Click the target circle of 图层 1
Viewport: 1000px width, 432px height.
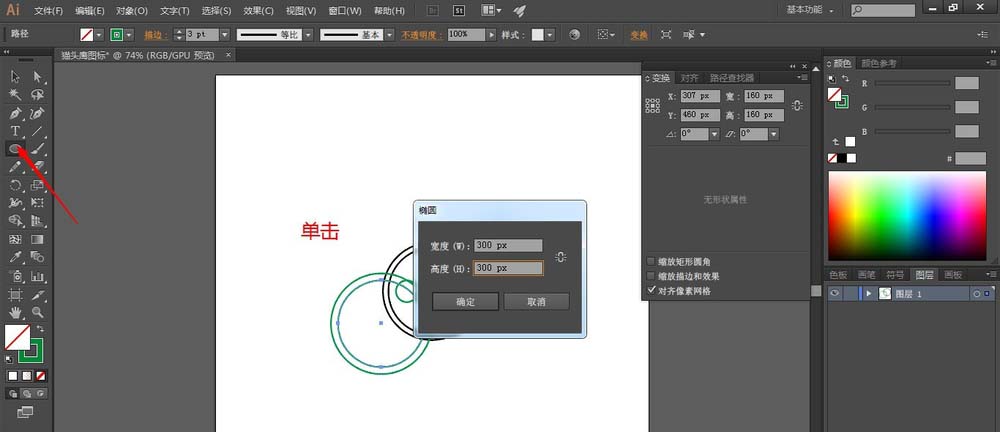click(976, 294)
